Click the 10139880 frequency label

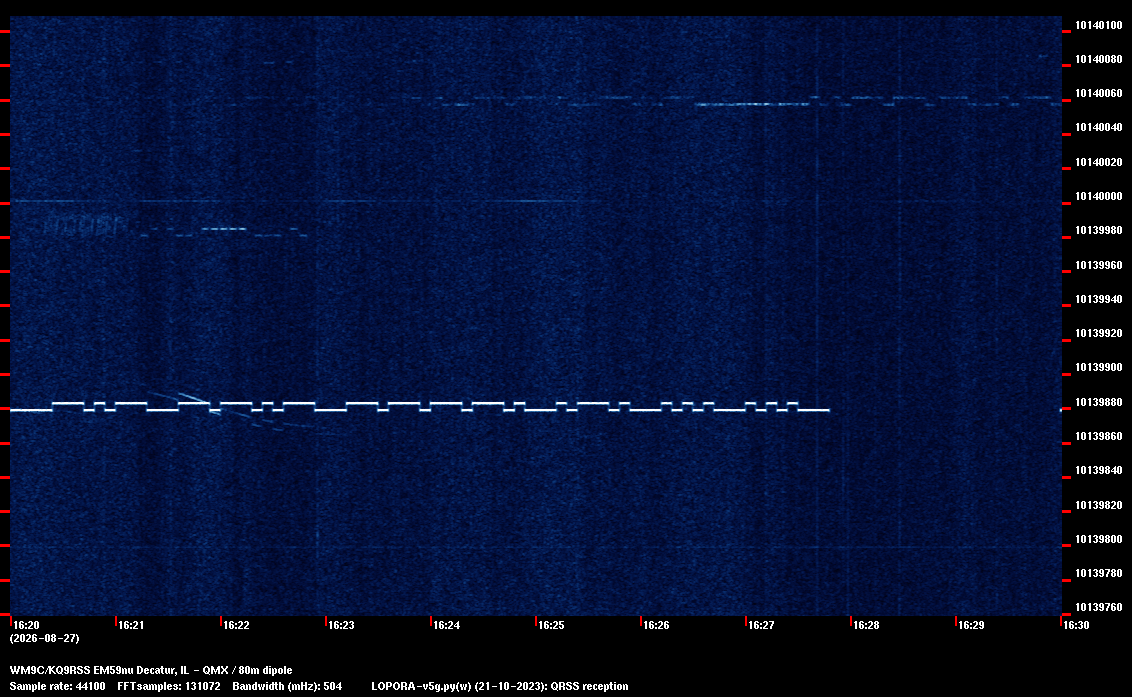(1098, 402)
